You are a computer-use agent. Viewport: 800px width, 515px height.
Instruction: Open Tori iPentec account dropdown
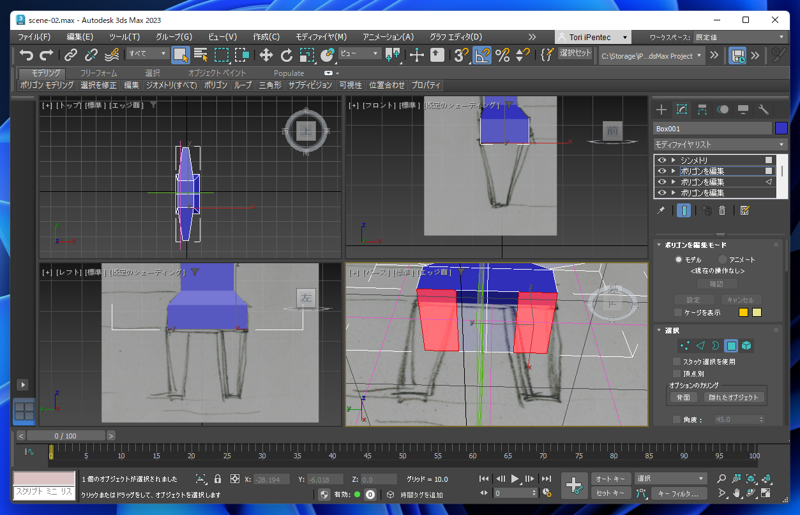pos(593,37)
